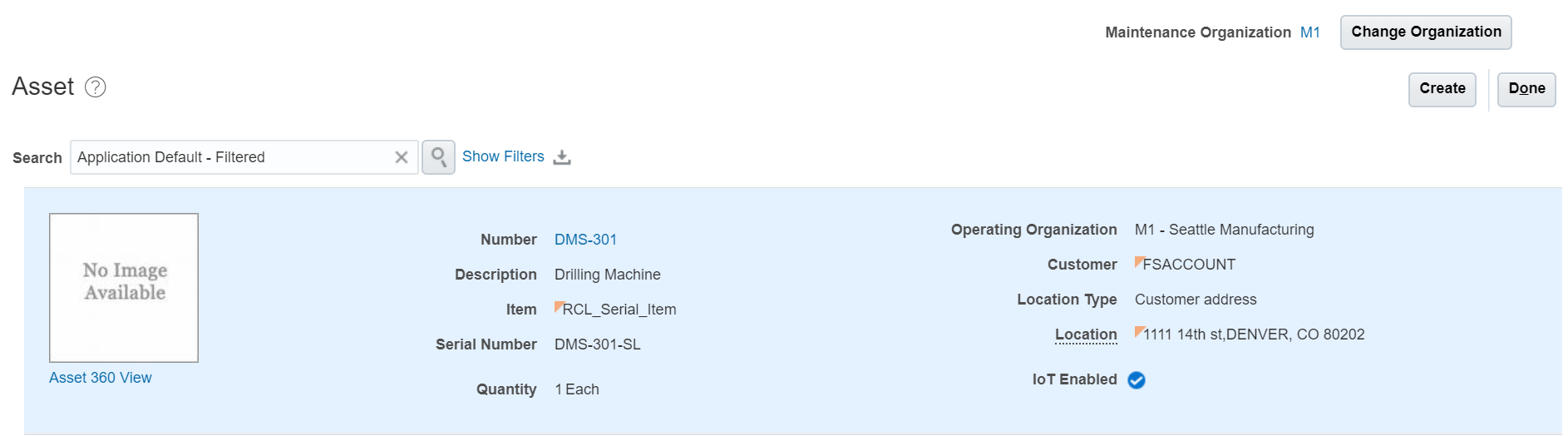Open the Application Default saved search box

point(233,157)
